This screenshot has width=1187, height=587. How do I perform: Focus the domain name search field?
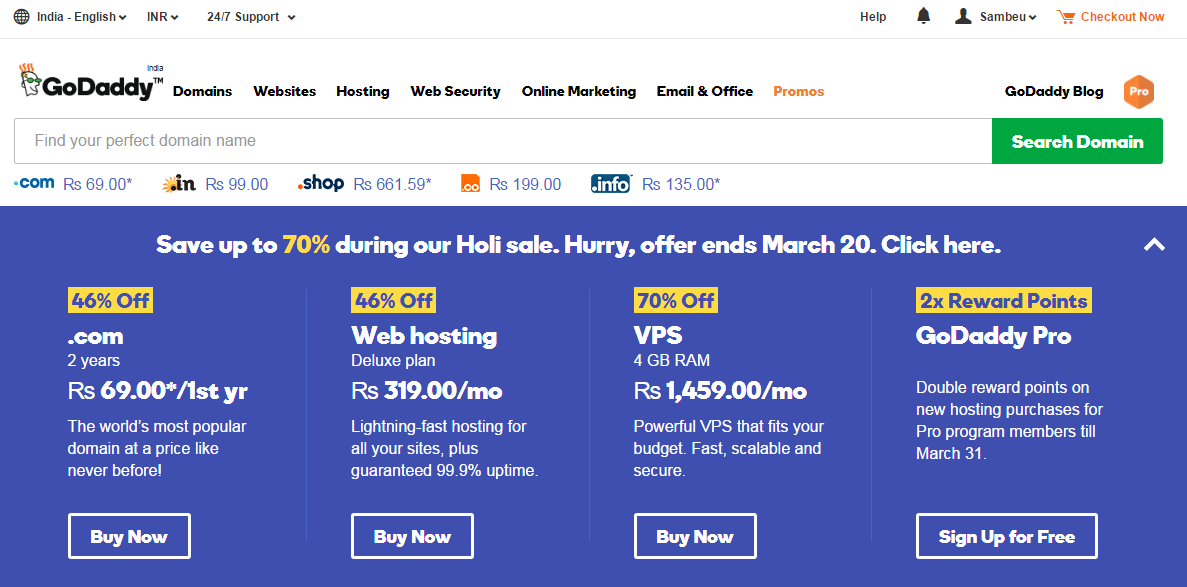(503, 141)
